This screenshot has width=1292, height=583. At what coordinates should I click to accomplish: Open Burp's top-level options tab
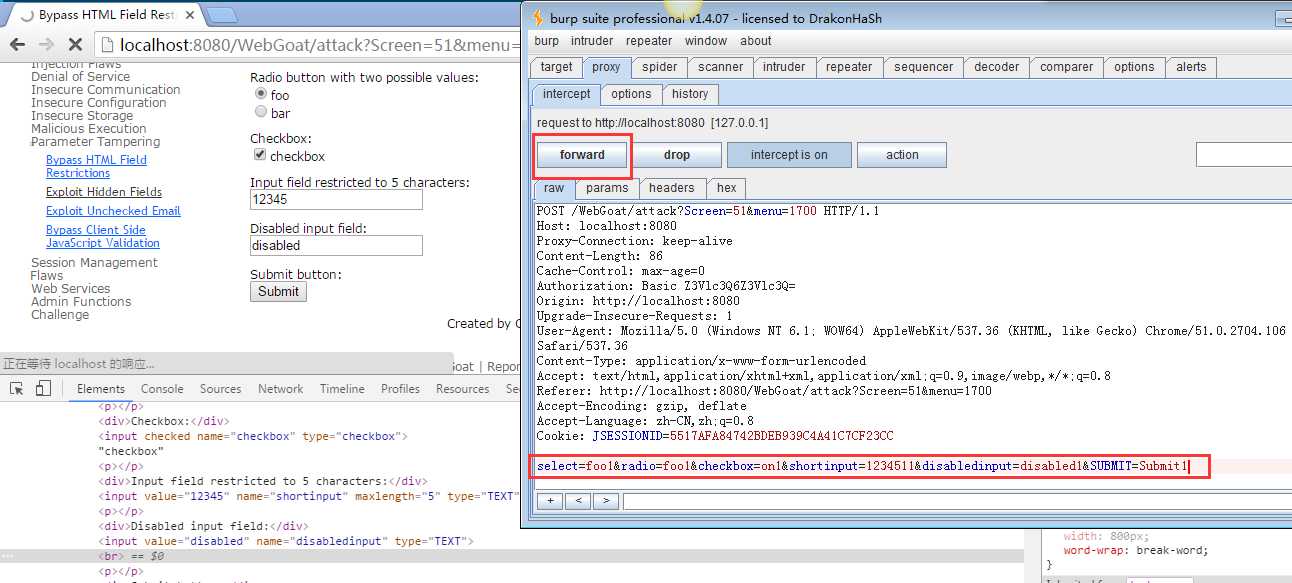[x=1134, y=67]
